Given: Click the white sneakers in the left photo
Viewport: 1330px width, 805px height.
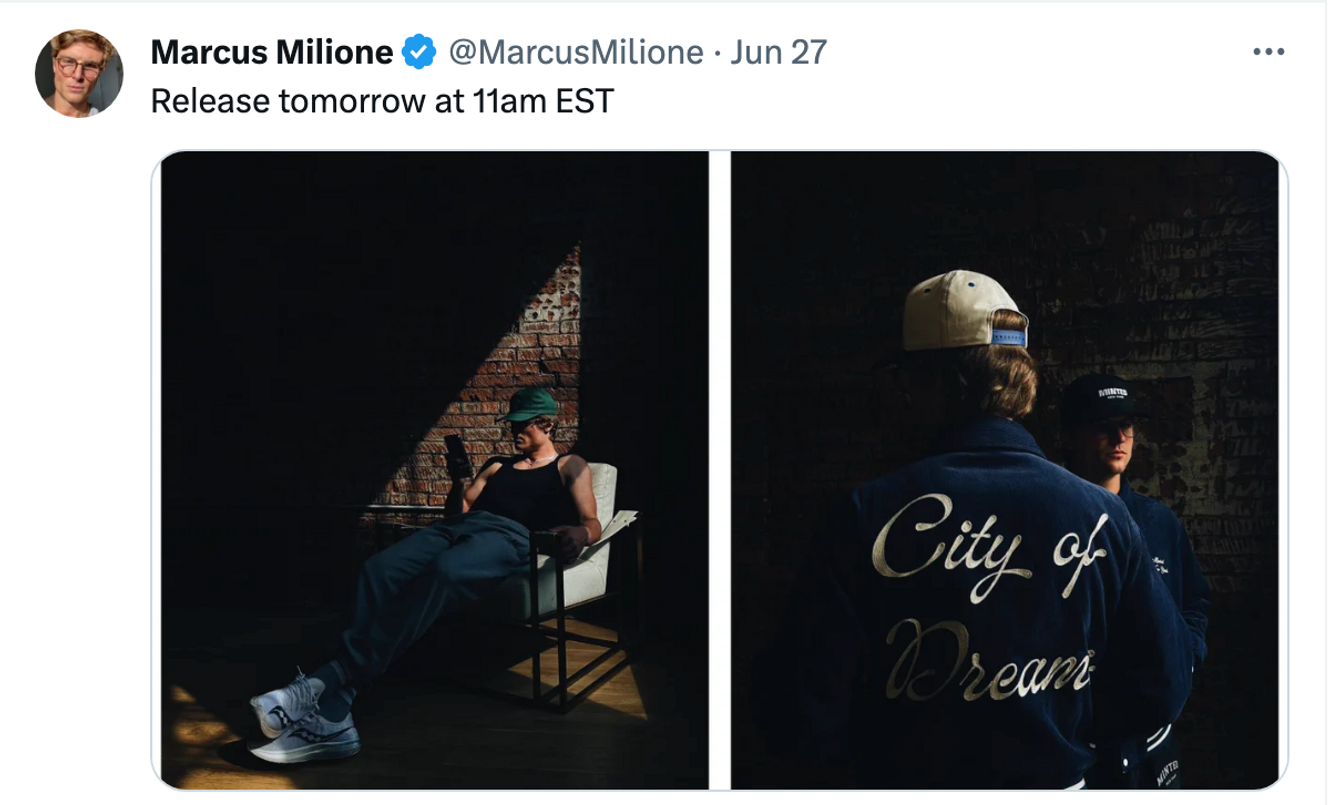Looking at the screenshot, I should click(x=300, y=718).
